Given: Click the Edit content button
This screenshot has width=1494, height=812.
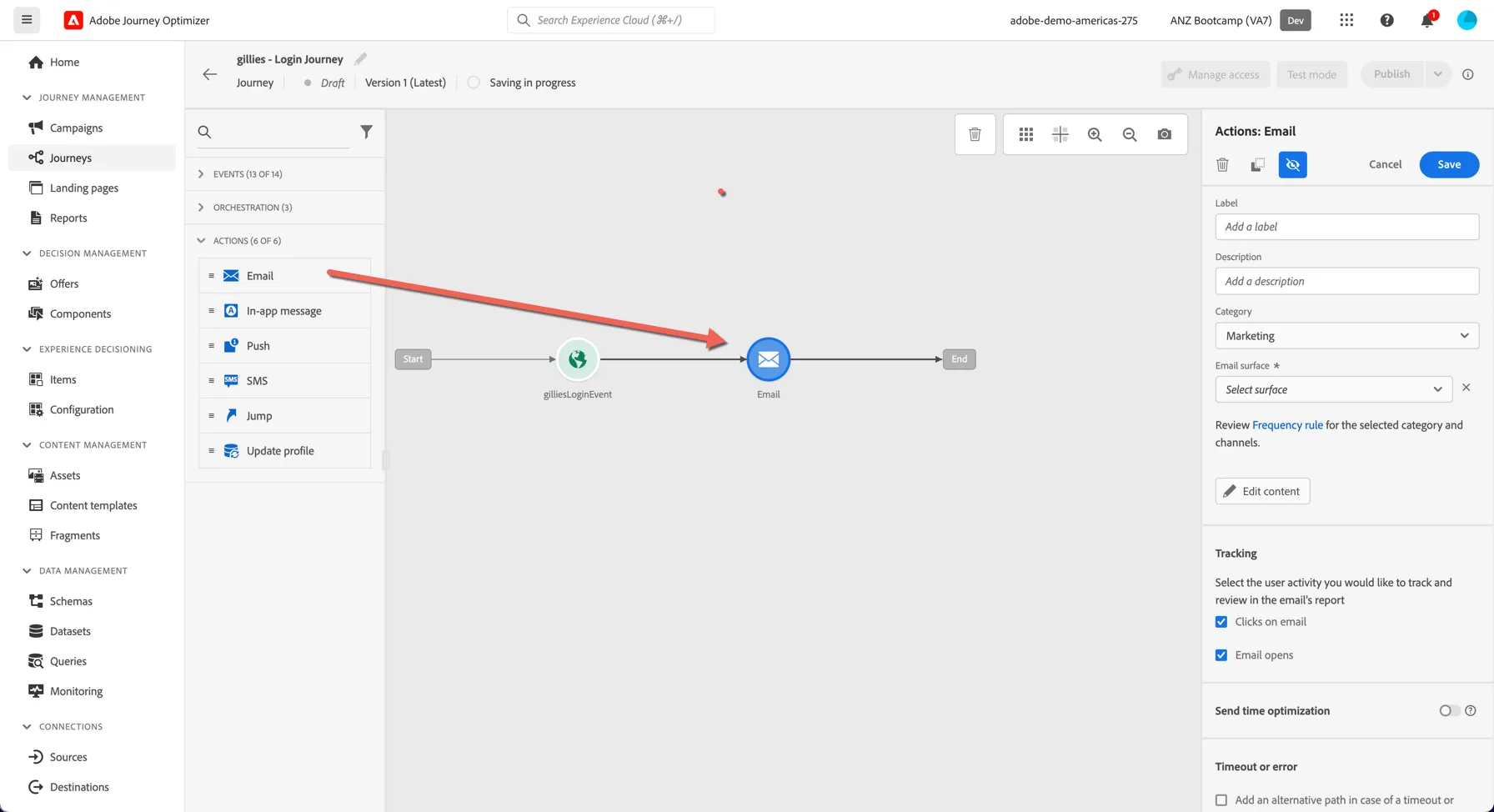Looking at the screenshot, I should coord(1262,491).
